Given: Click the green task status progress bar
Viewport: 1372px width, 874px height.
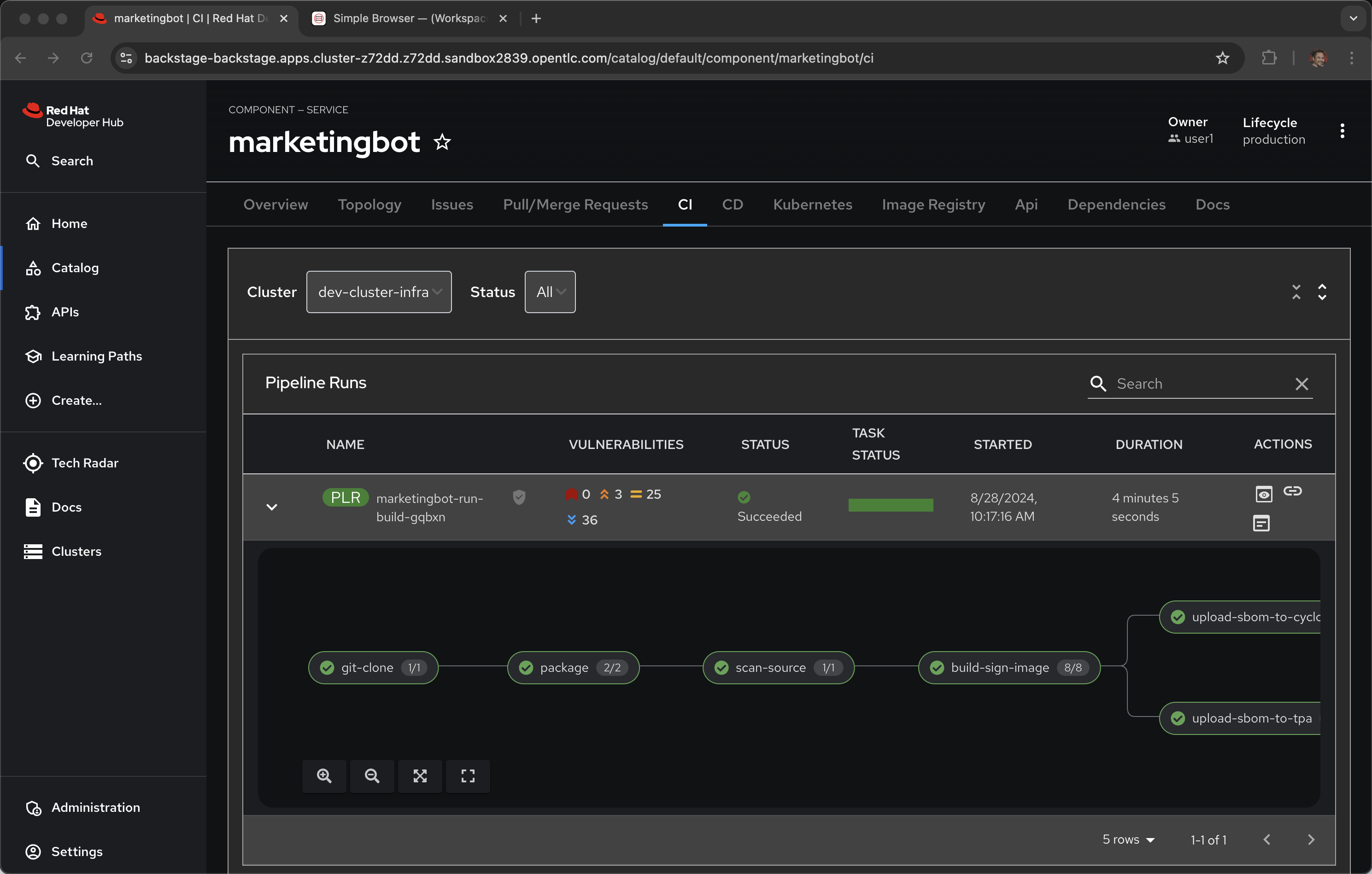Looking at the screenshot, I should tap(891, 505).
